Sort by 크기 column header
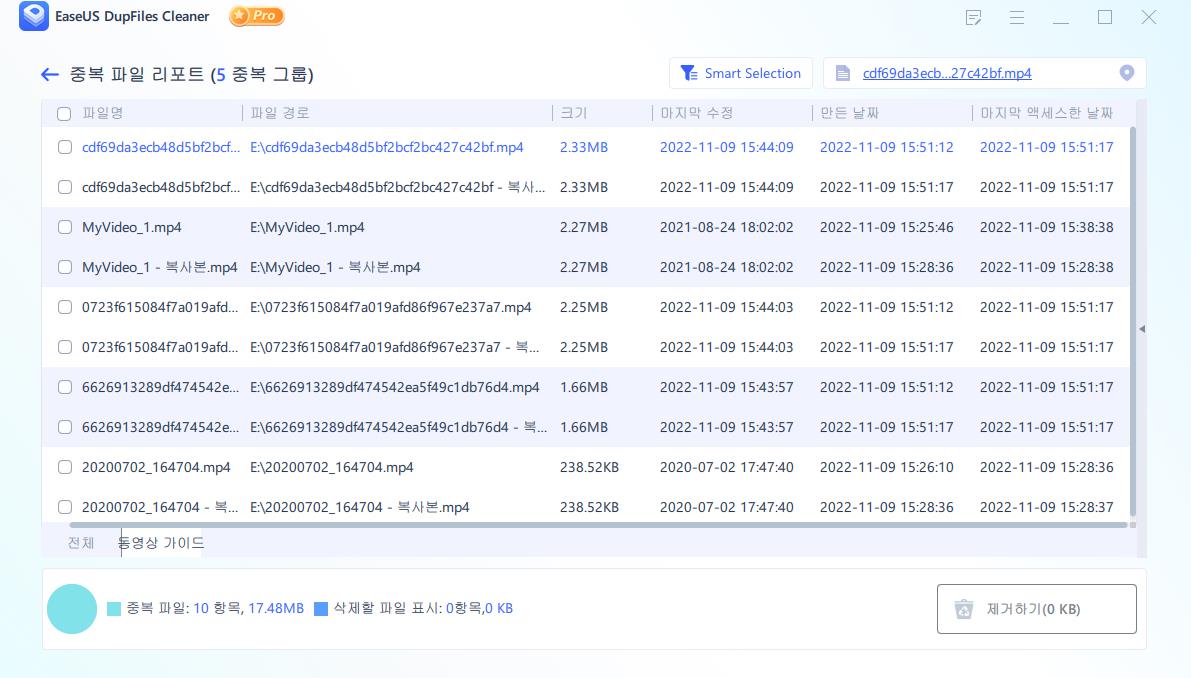This screenshot has width=1191, height=678. pyautogui.click(x=574, y=113)
